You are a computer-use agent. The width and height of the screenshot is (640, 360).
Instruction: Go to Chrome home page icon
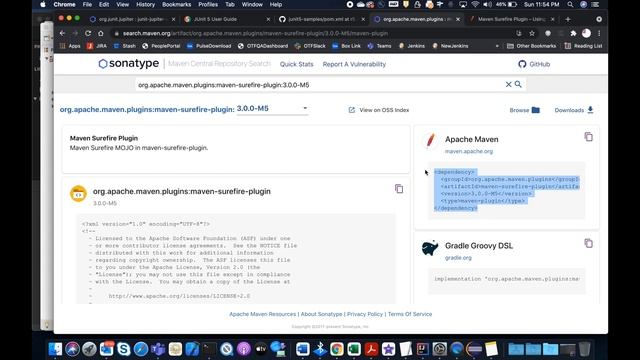[x=100, y=33]
